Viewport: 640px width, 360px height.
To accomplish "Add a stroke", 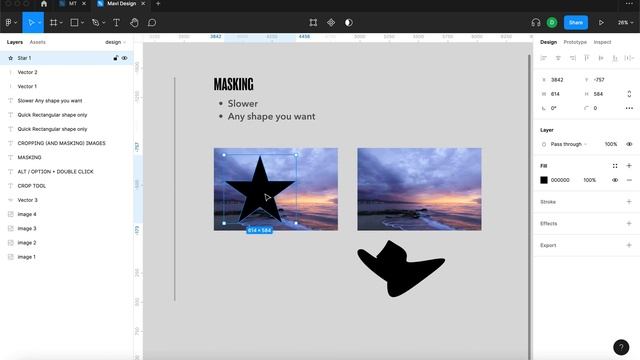I will 629,202.
